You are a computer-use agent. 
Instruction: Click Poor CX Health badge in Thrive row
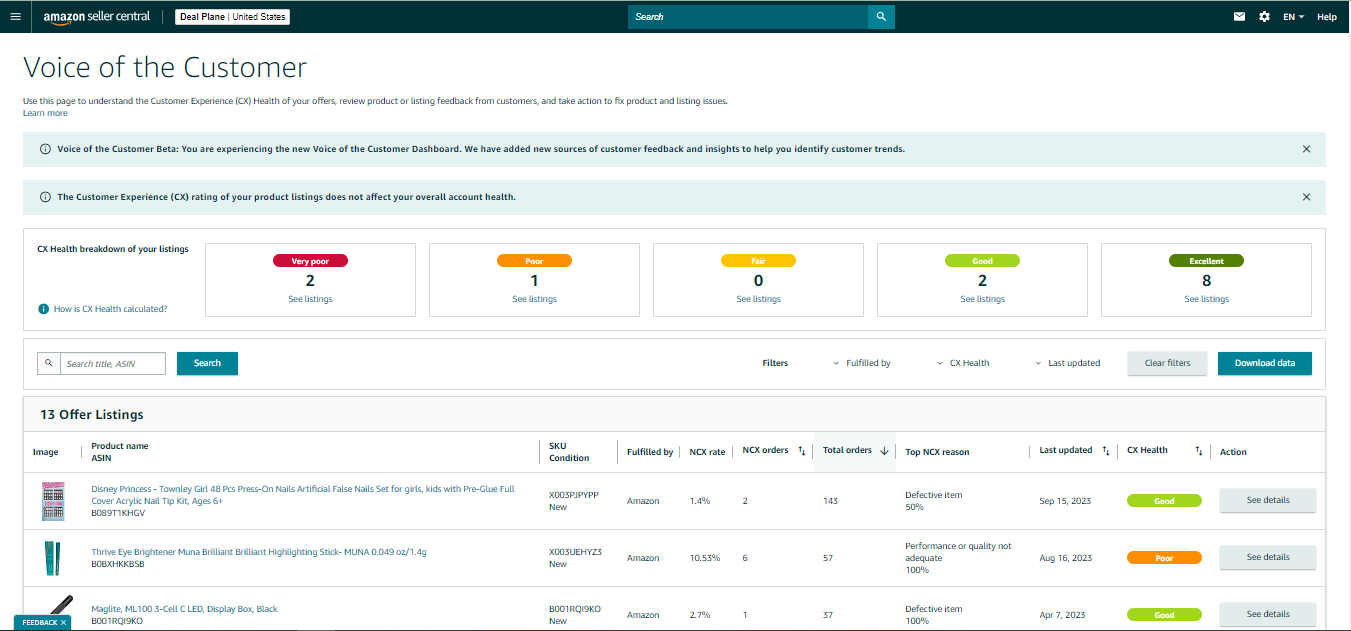[x=1164, y=558]
